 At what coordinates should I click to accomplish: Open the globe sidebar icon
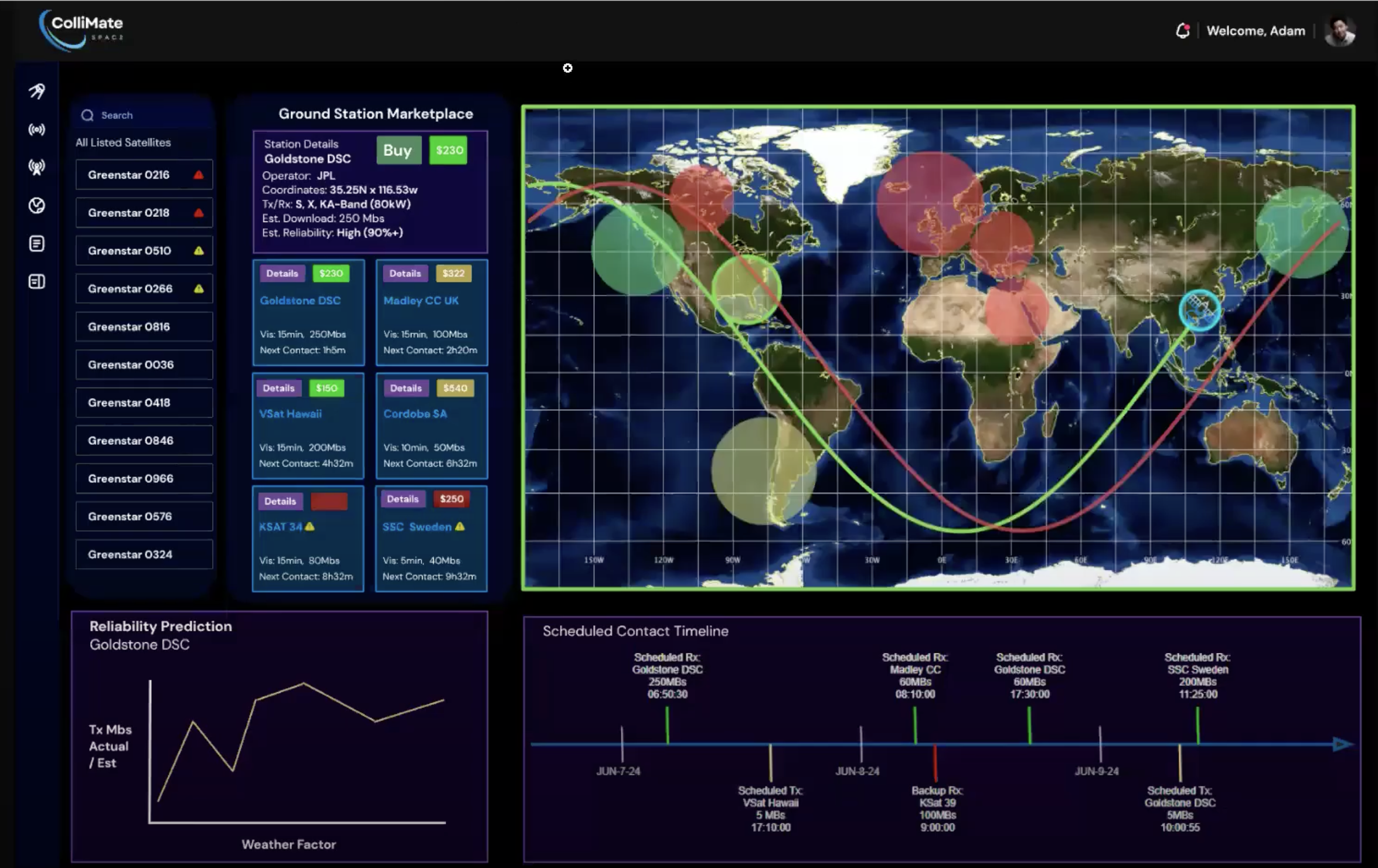37,206
